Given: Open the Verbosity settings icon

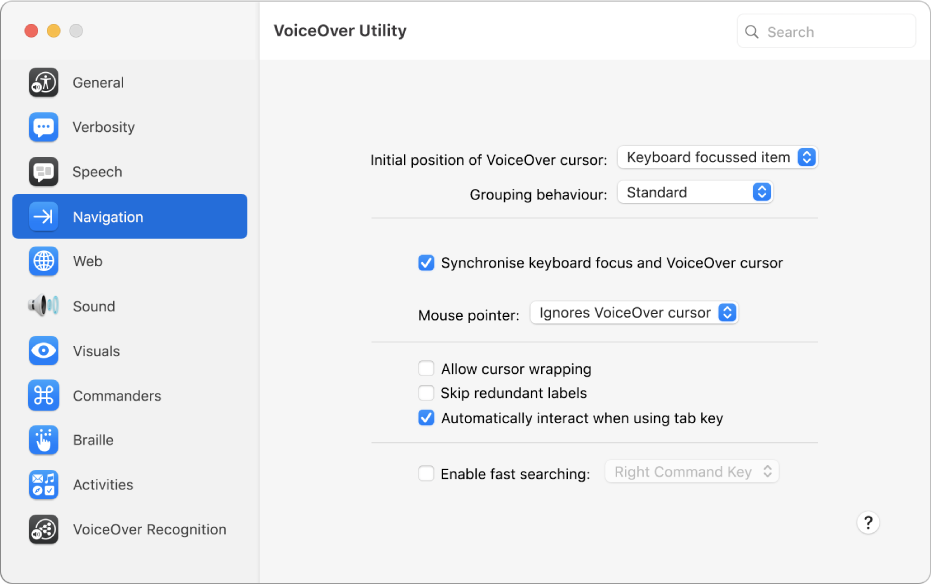Looking at the screenshot, I should pyautogui.click(x=43, y=127).
